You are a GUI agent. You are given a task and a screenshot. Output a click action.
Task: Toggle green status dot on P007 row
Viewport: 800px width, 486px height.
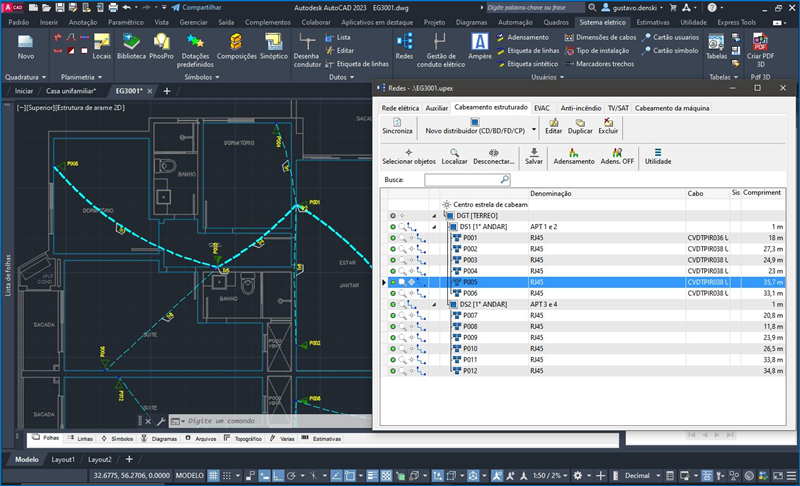click(392, 316)
